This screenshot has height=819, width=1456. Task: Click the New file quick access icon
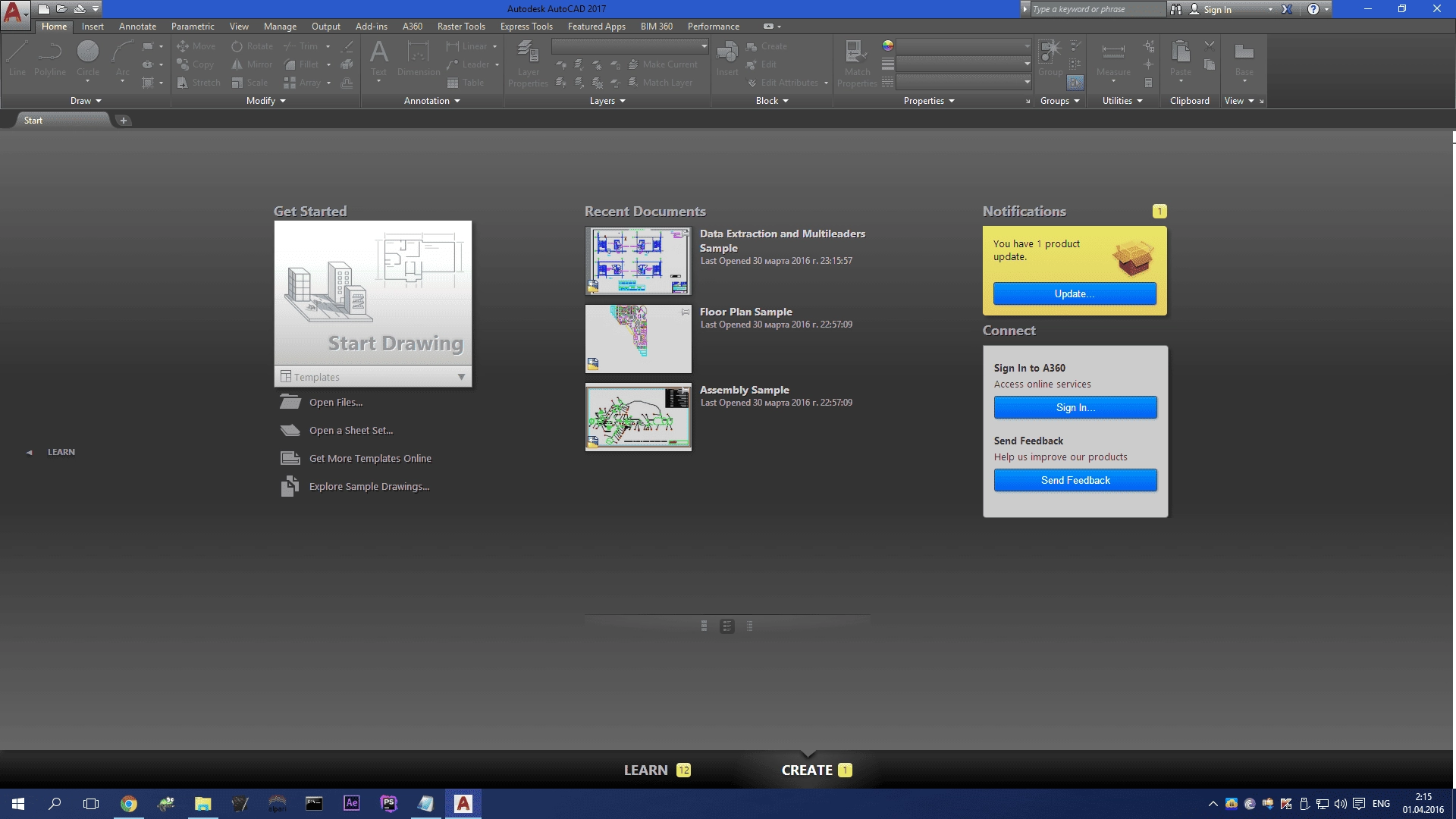44,9
